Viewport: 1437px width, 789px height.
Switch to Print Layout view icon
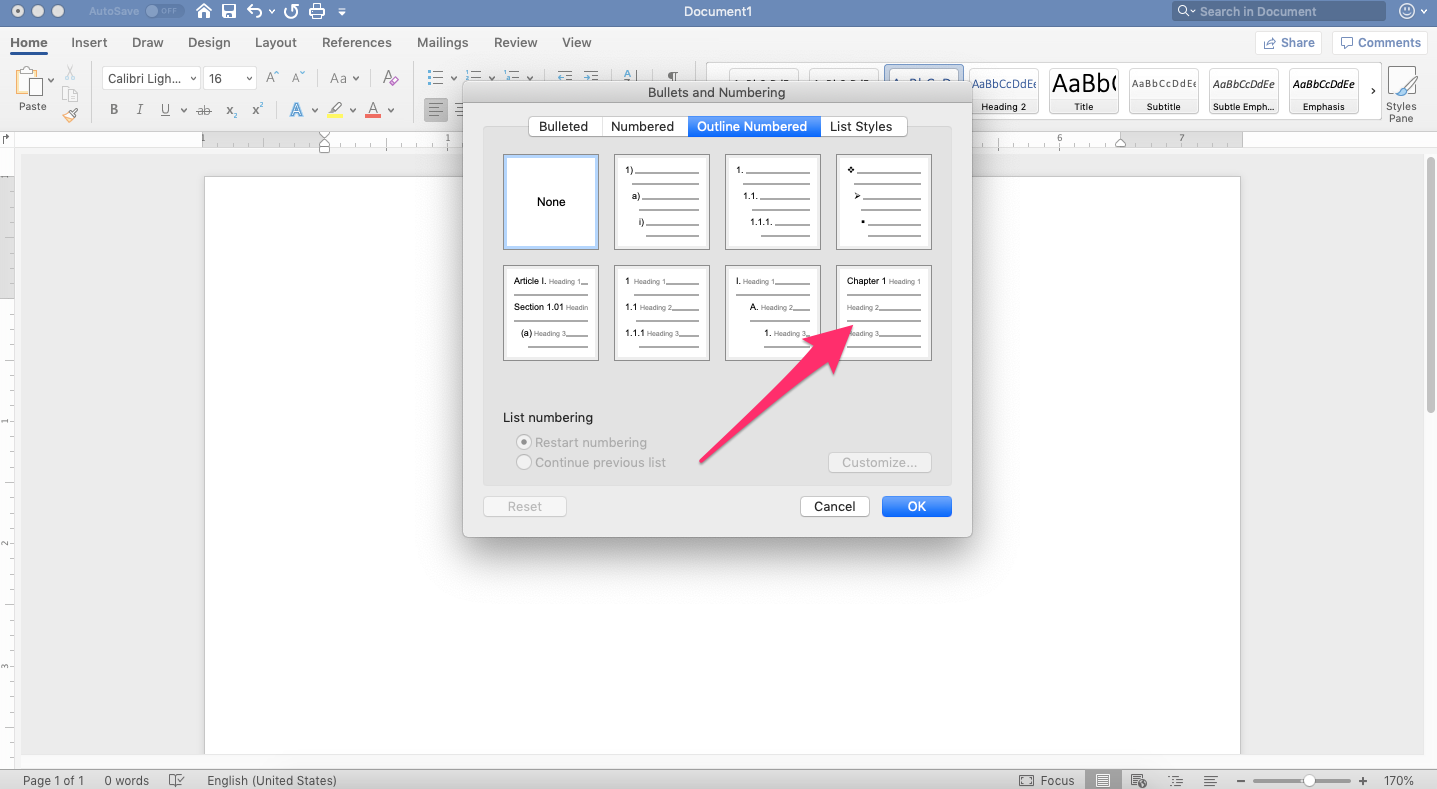[1102, 780]
